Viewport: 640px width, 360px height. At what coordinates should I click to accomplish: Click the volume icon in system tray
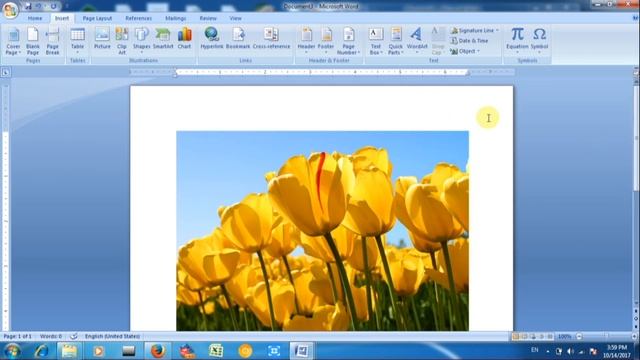(570, 351)
